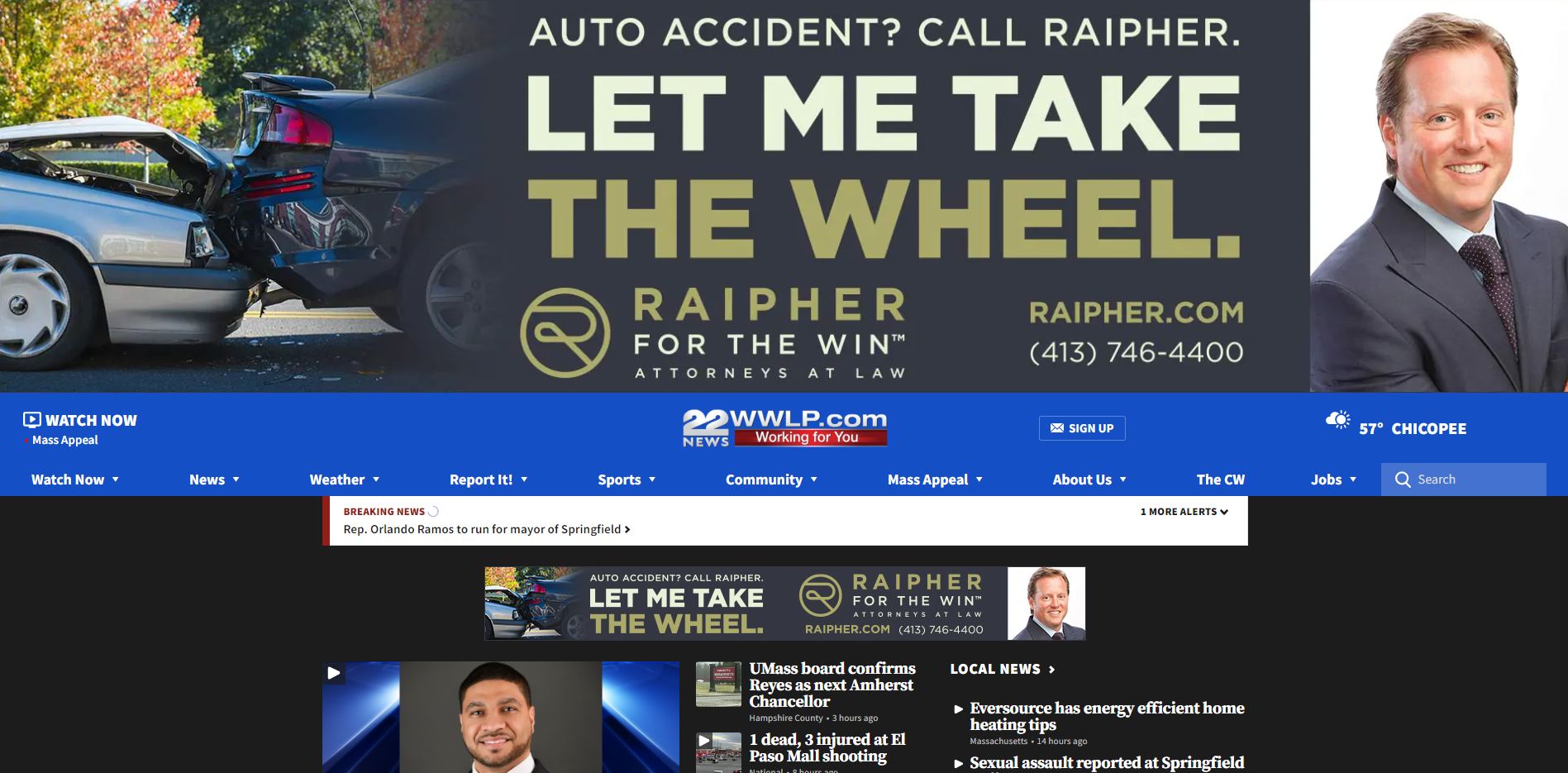The width and height of the screenshot is (1568, 773).
Task: Open the Sports menu
Action: click(627, 480)
